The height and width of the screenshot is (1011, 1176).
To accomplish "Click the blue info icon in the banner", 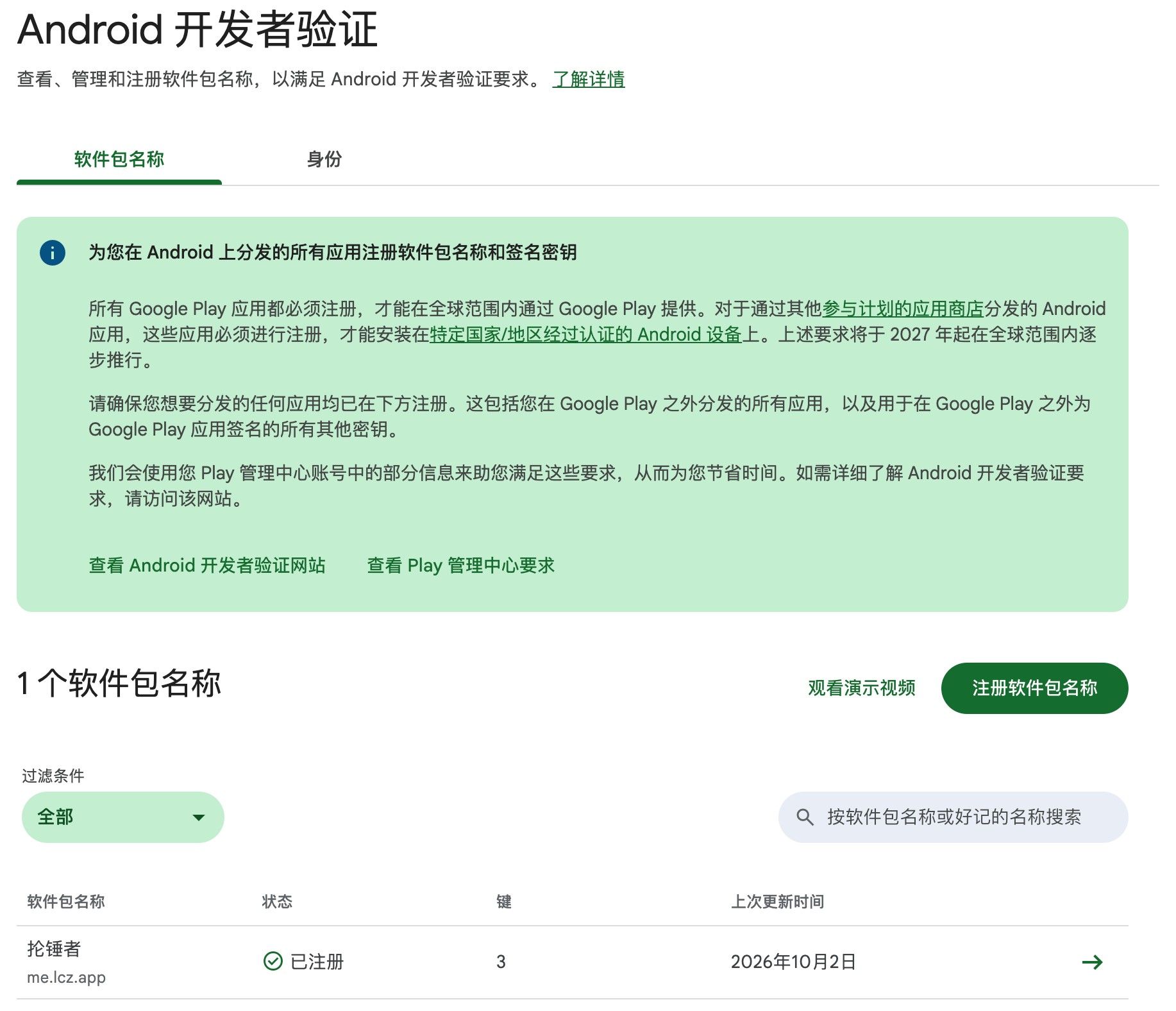I will coord(53,253).
